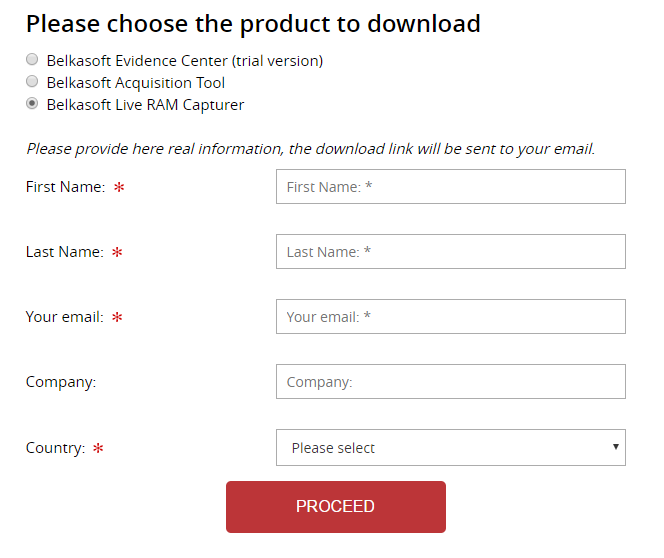
Task: Click the "Belkasoft Acquisition Tool" label text
Action: (136, 83)
